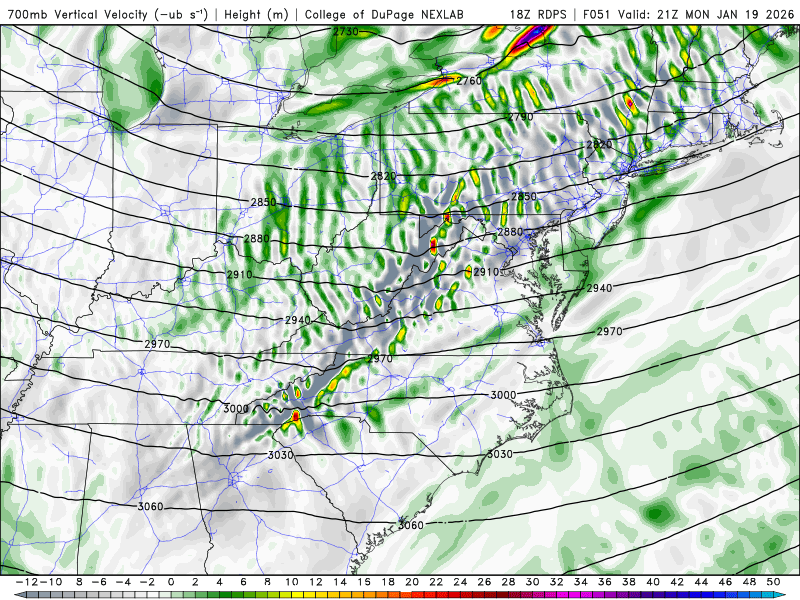Click the "Valid: 21Z MON JAN 19 2026" text
The image size is (800, 600).
(x=707, y=14)
